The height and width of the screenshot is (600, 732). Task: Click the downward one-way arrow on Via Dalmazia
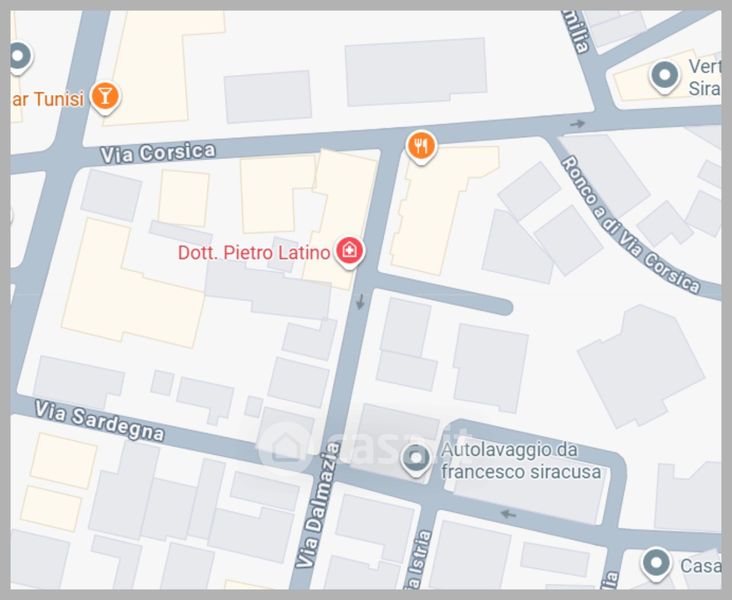click(x=360, y=302)
